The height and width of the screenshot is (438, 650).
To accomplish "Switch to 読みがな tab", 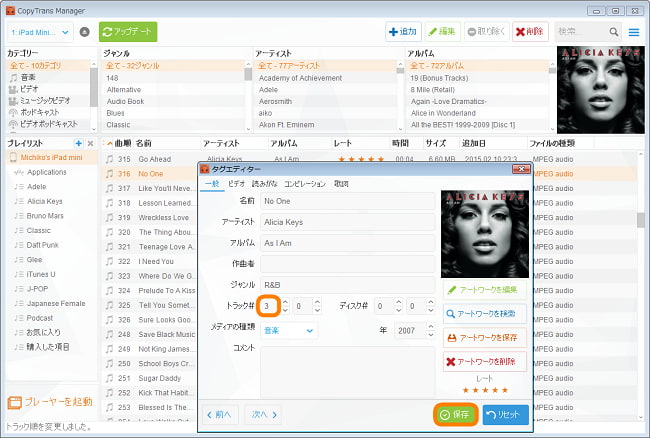I will (265, 184).
